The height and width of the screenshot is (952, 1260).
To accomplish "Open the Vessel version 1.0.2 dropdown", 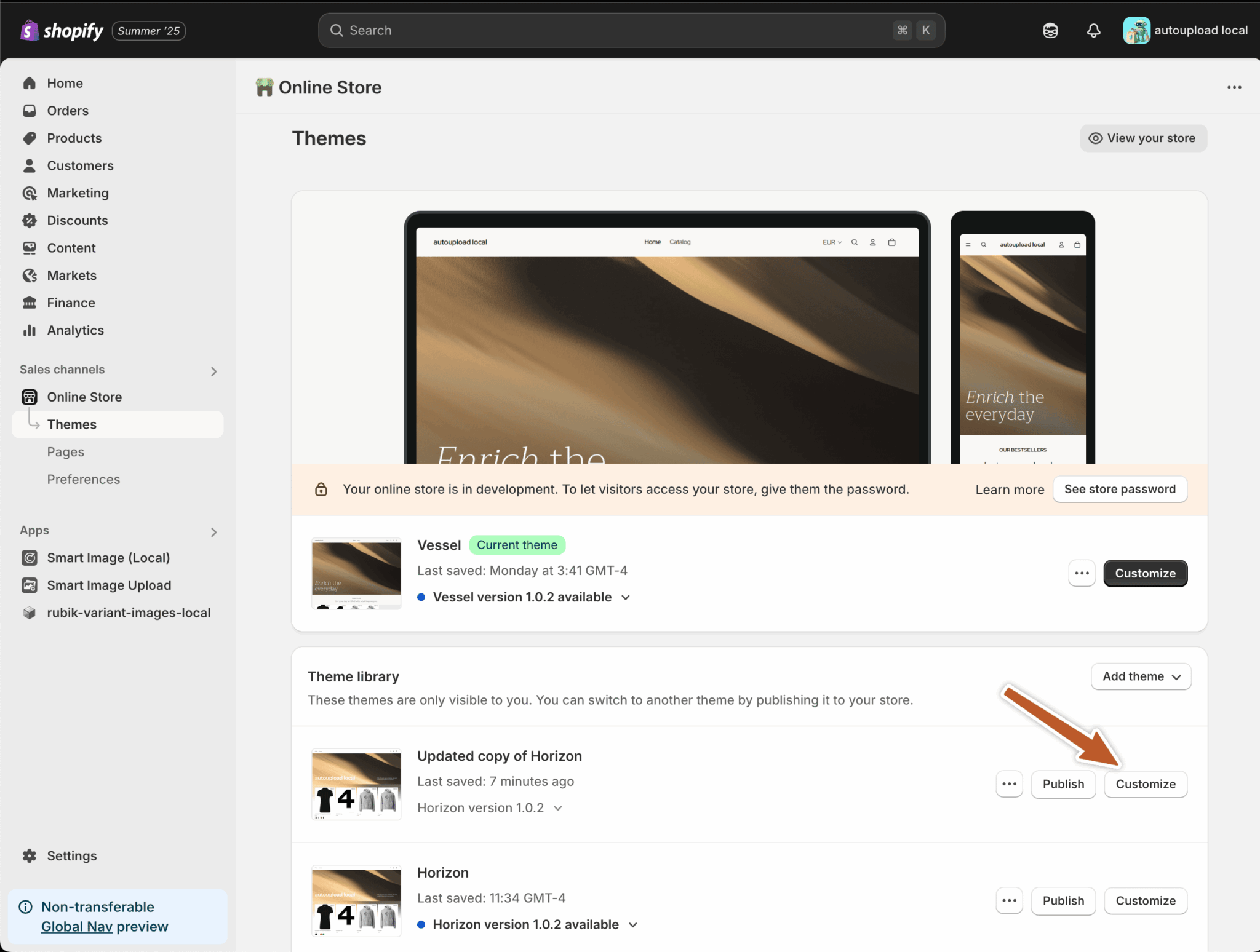I will tap(626, 597).
